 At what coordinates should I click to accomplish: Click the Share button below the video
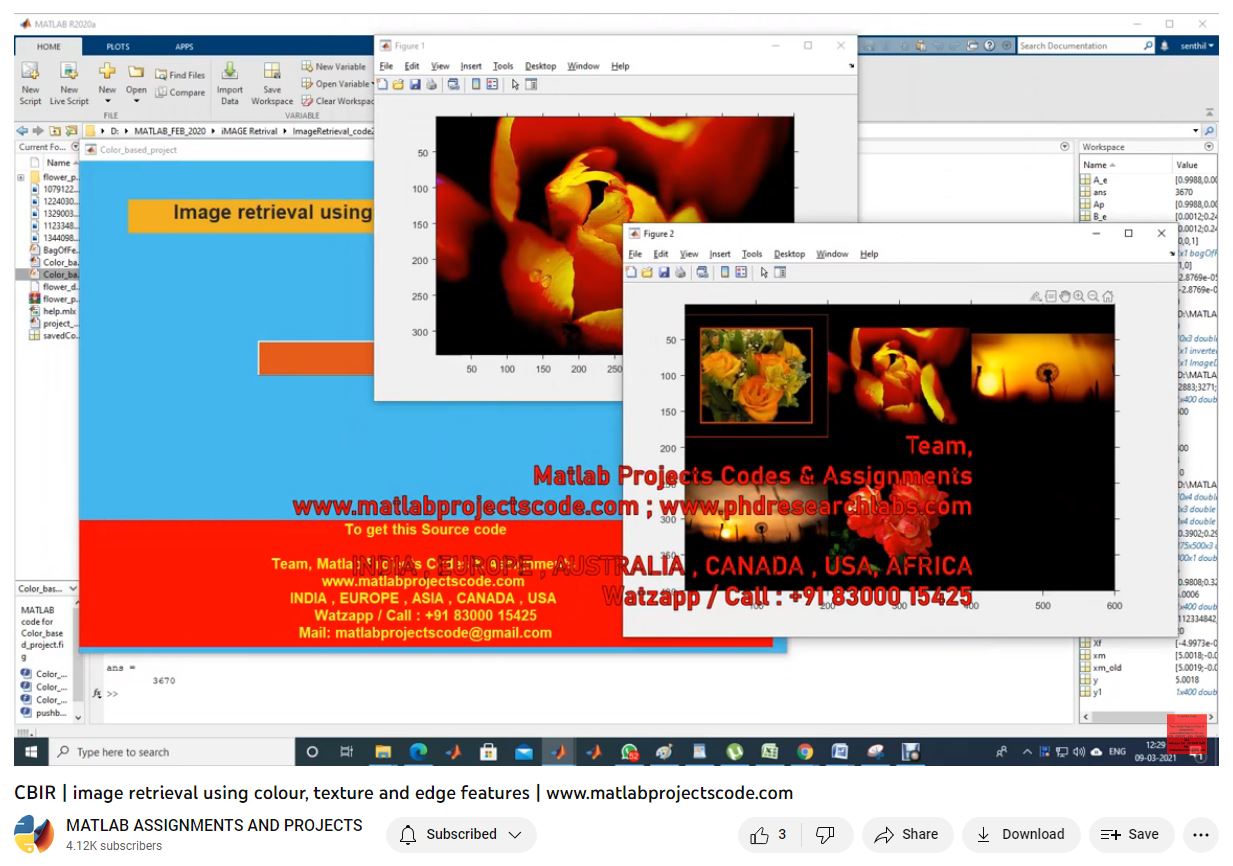coord(906,834)
